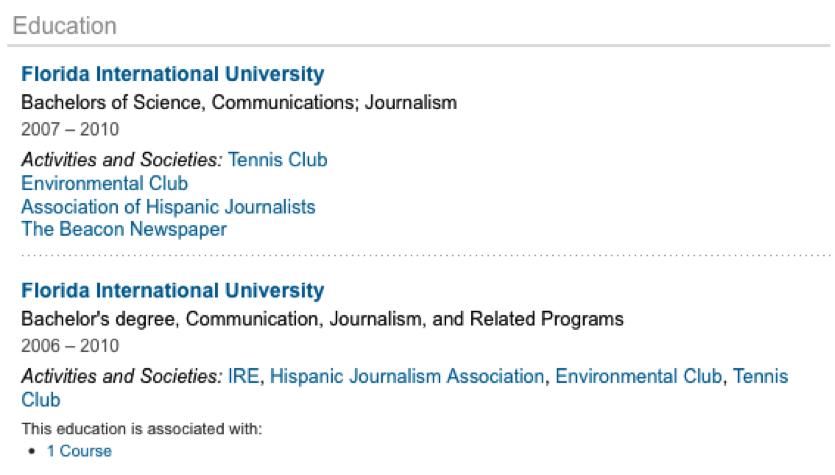Open the Environmental Club link above Association of Hispanic Journalists

click(104, 183)
